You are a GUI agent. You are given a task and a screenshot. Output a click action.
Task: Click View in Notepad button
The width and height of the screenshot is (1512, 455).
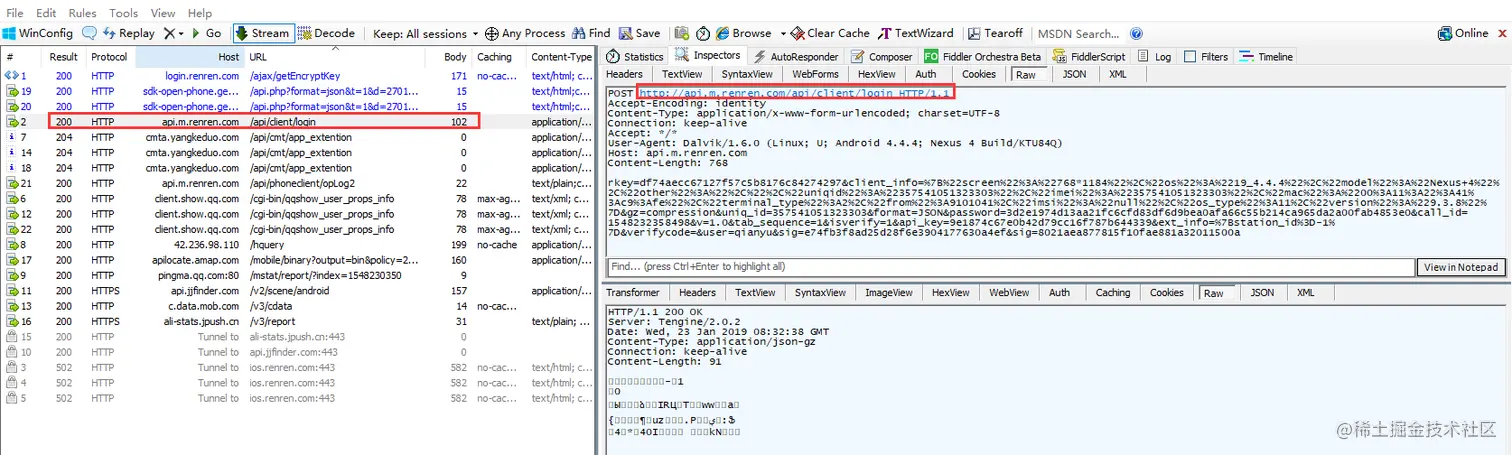(x=1461, y=267)
